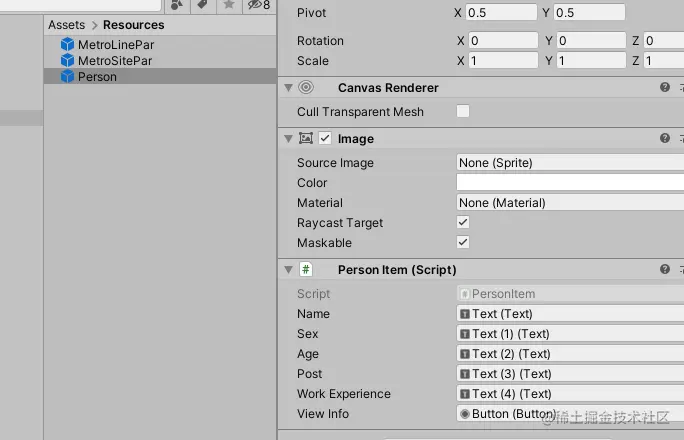Viewport: 684px width, 440px height.
Task: Open the Image Color swatch picker
Action: click(x=570, y=182)
